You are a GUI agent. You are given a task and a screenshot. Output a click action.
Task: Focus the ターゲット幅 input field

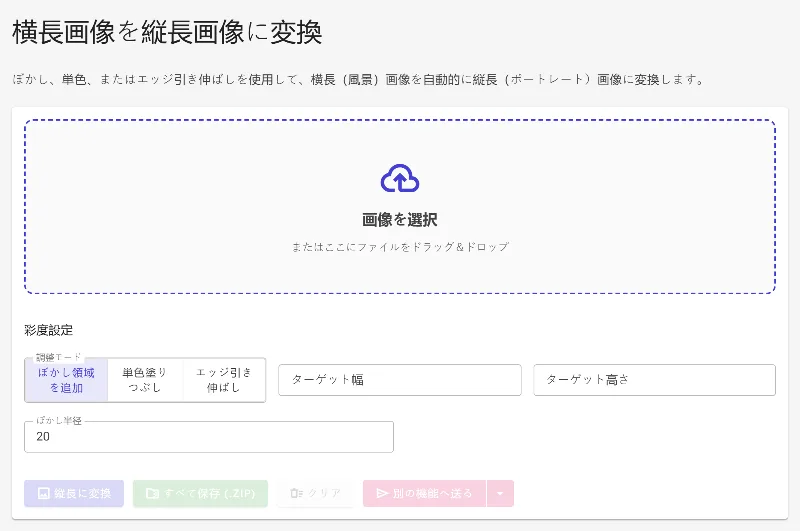pos(399,380)
